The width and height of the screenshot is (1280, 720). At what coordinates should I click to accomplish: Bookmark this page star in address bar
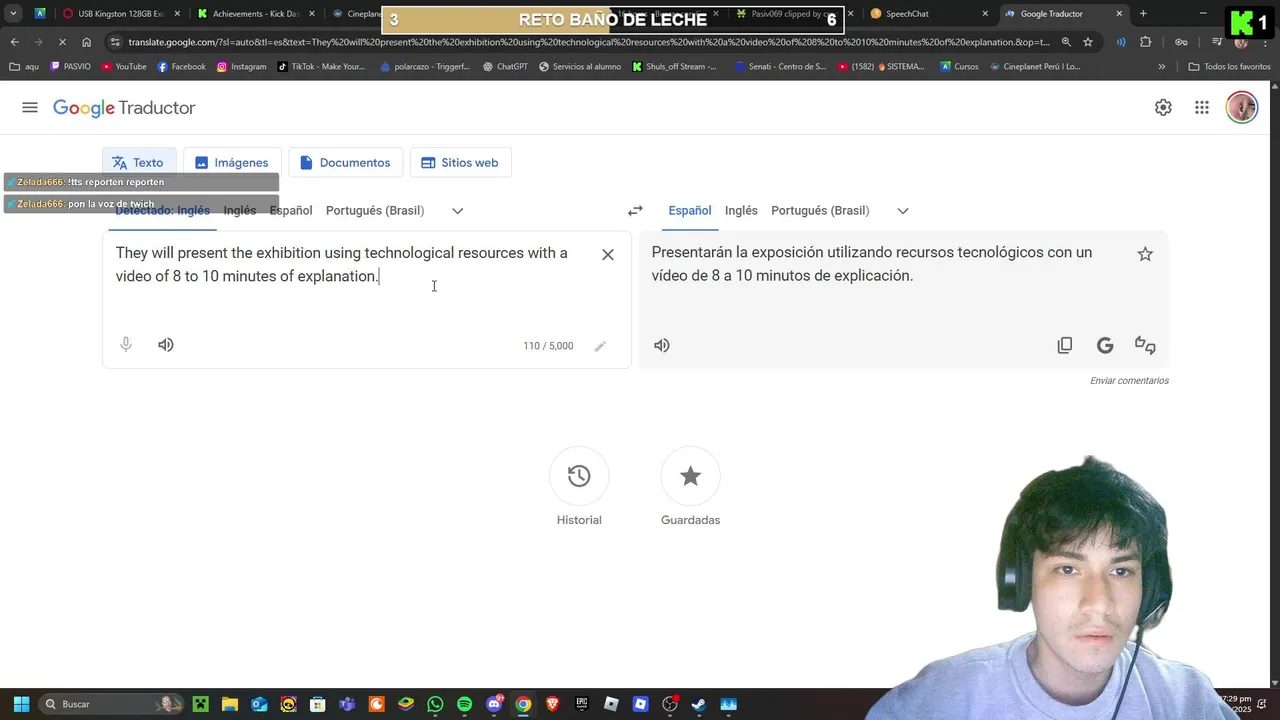tap(1088, 42)
